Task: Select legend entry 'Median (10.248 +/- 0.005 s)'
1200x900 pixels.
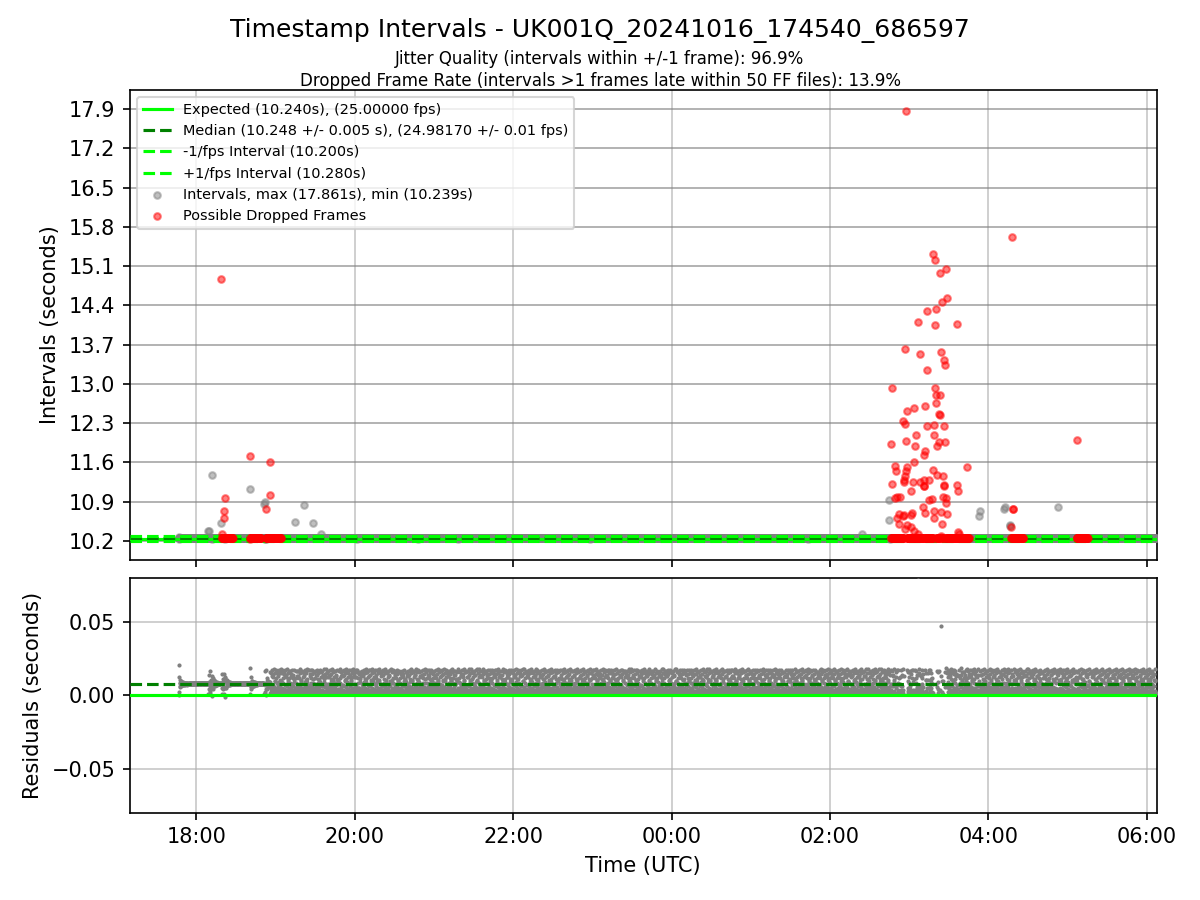Action: [x=375, y=130]
